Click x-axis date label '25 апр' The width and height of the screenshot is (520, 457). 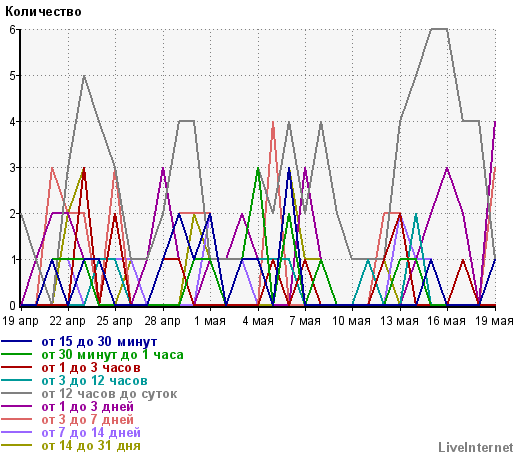115,321
